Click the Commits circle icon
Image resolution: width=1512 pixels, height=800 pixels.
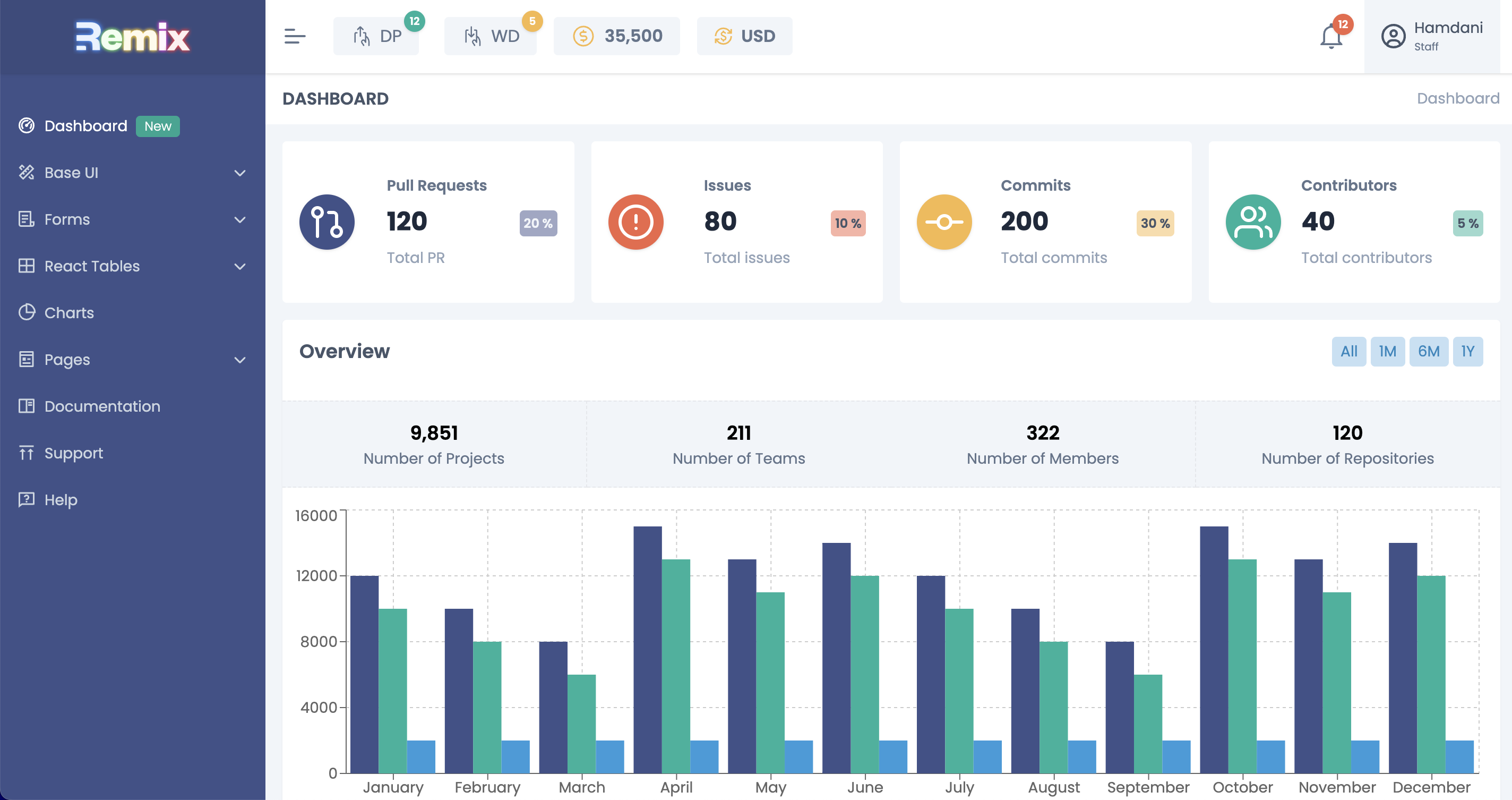[944, 222]
